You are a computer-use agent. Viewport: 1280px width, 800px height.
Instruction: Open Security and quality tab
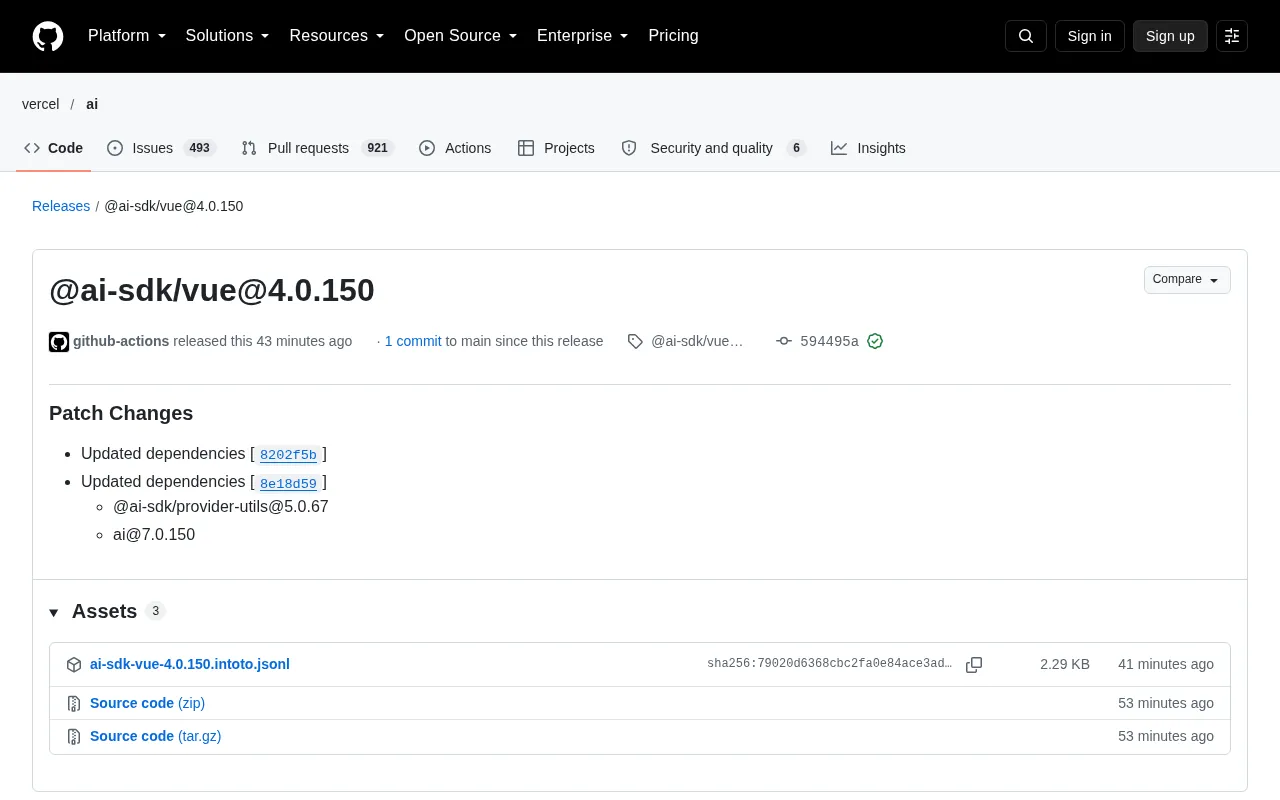(x=713, y=148)
